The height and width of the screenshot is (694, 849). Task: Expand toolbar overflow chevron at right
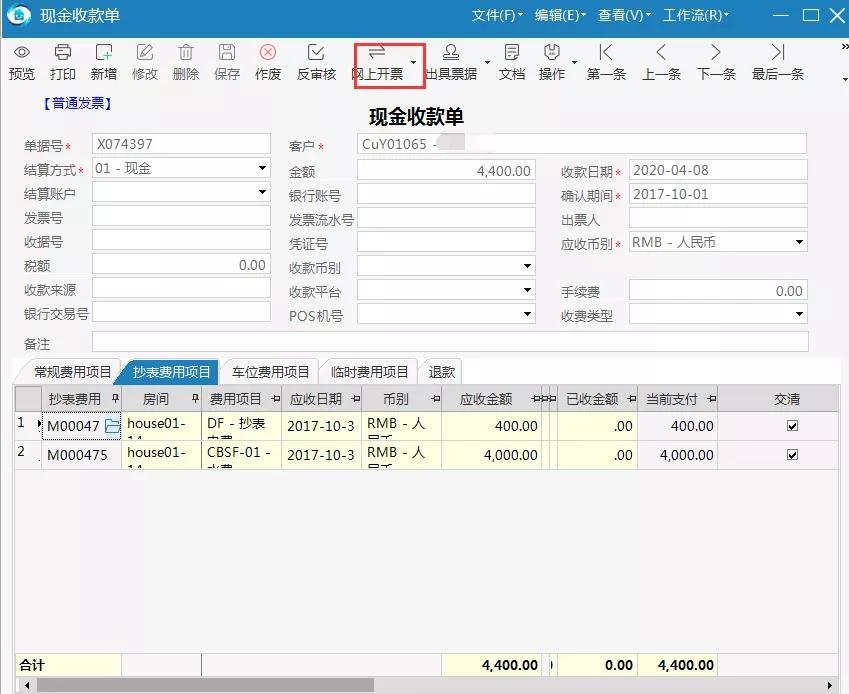coord(844,47)
